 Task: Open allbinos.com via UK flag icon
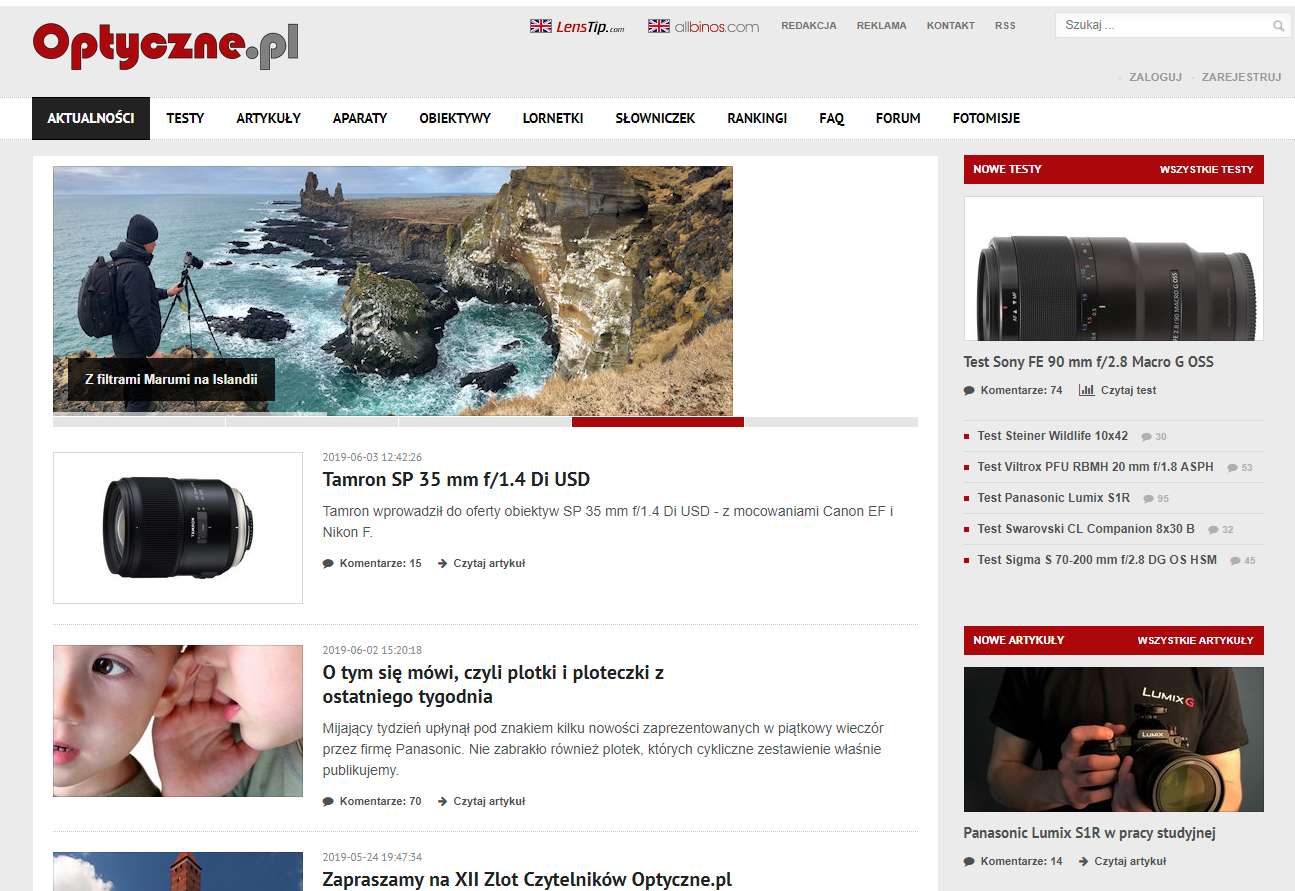pos(659,26)
